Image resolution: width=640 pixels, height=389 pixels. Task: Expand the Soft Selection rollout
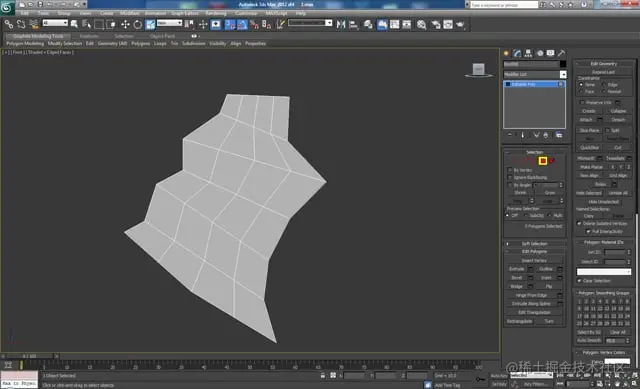[x=535, y=244]
